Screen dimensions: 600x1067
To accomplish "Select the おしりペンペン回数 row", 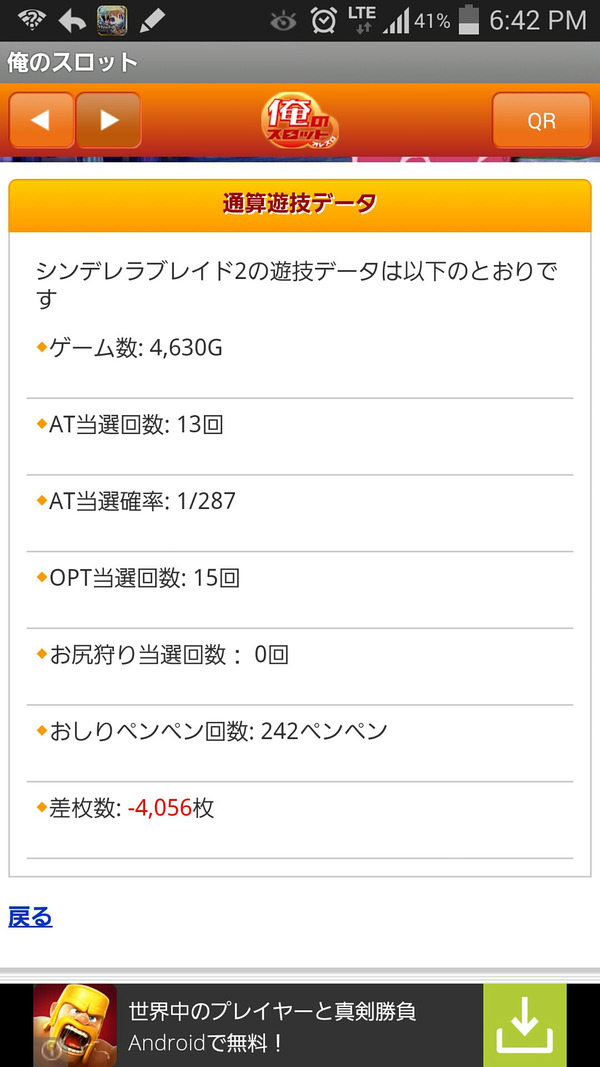I will [x=300, y=743].
